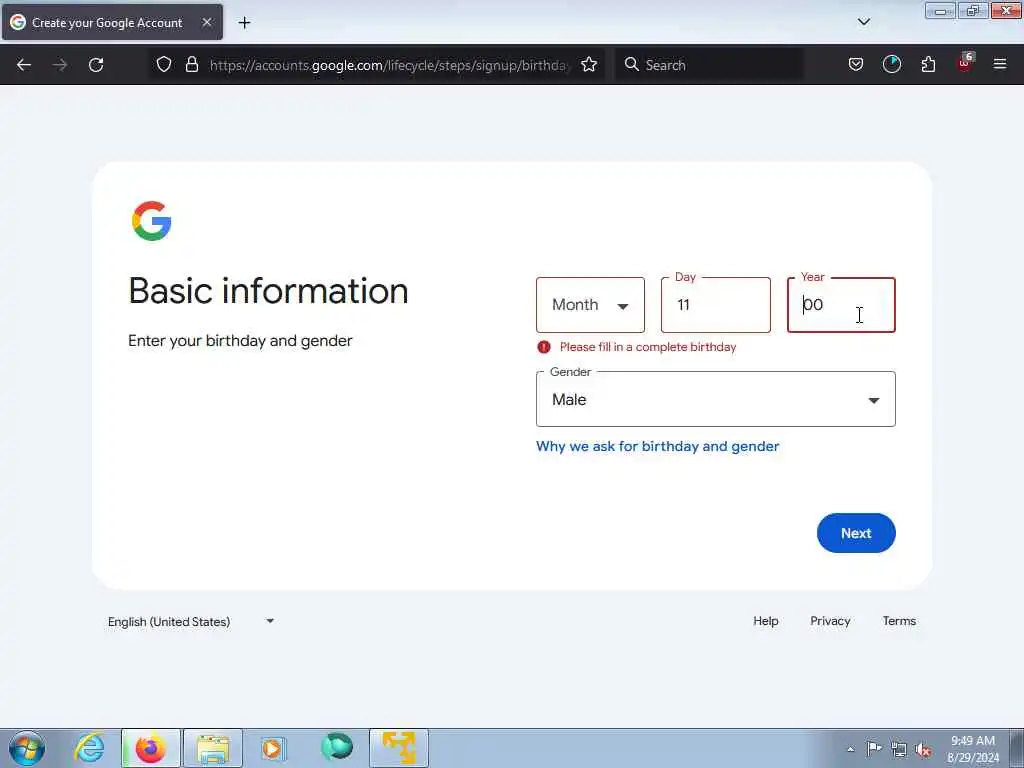1024x768 pixels.
Task: Show hidden tray icons arrow
Action: 850,749
